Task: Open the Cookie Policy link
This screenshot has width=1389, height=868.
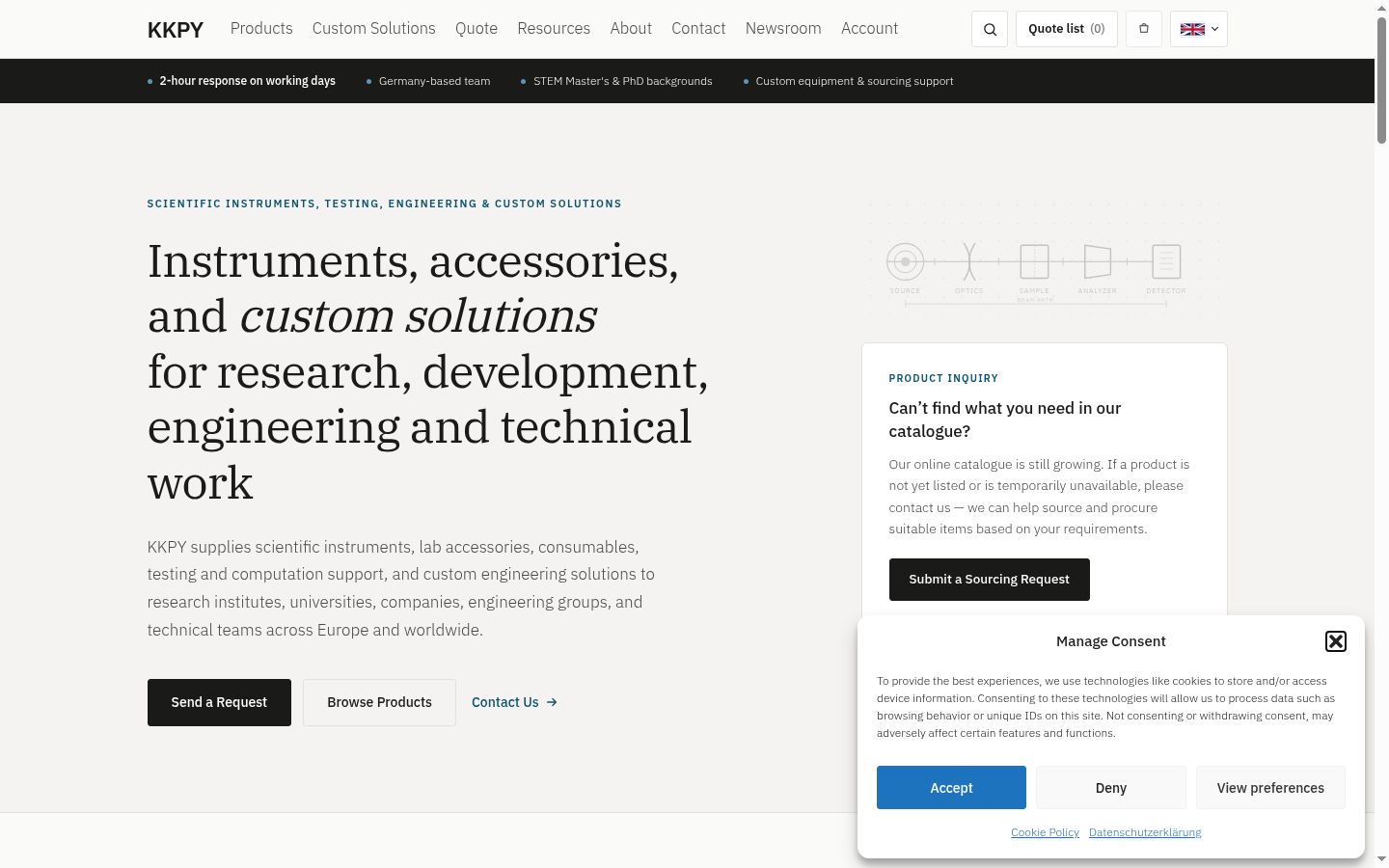Action: [1045, 832]
